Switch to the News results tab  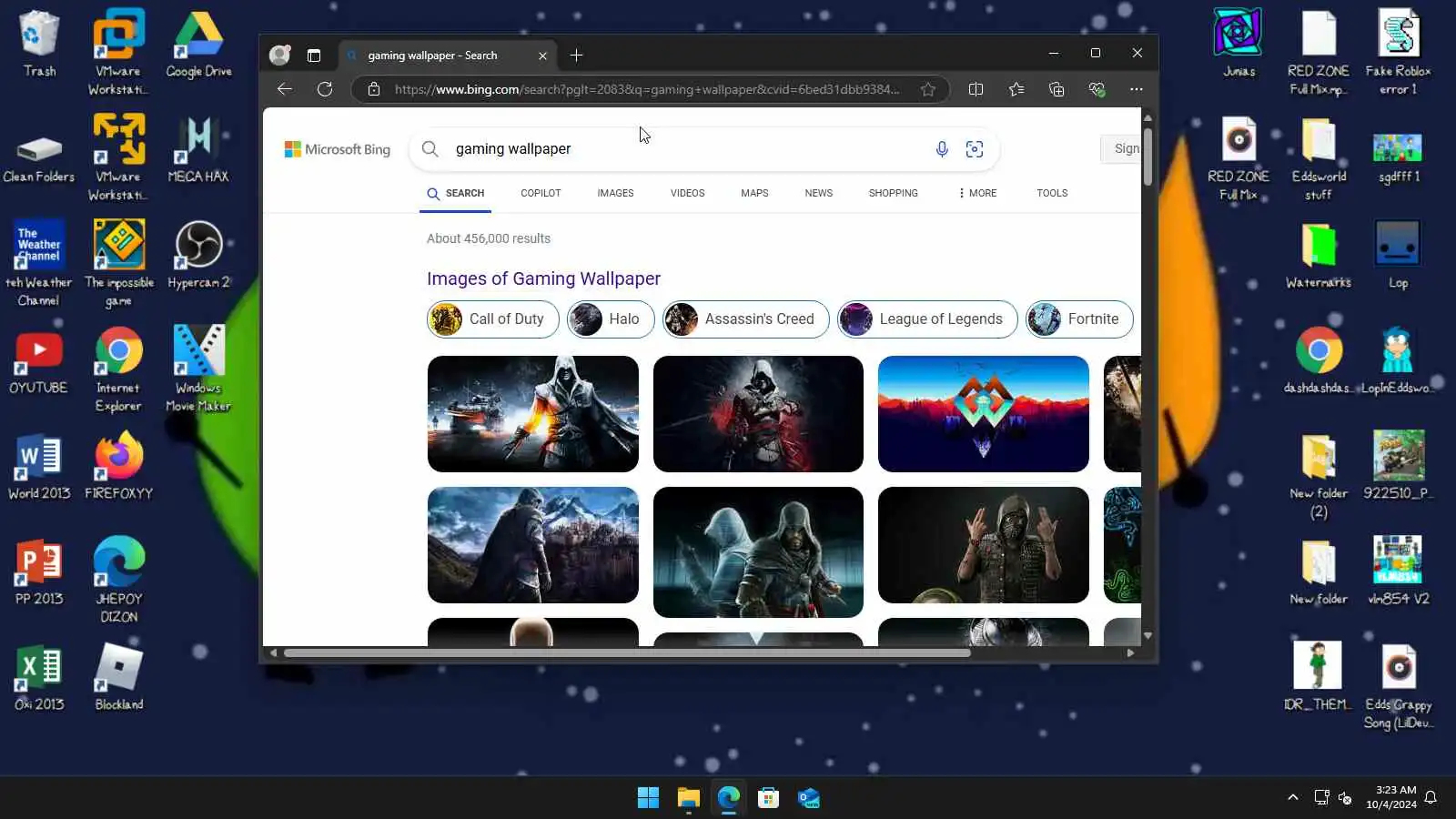point(818,193)
